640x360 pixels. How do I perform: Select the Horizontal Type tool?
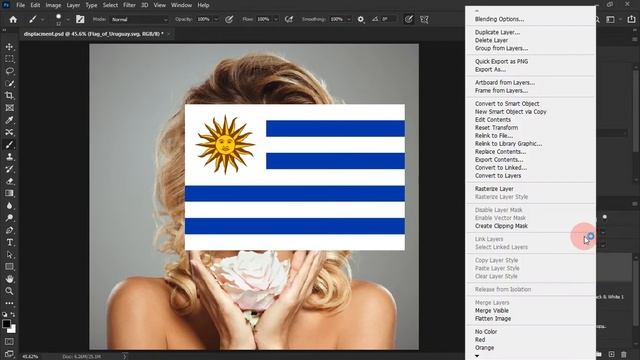point(9,242)
